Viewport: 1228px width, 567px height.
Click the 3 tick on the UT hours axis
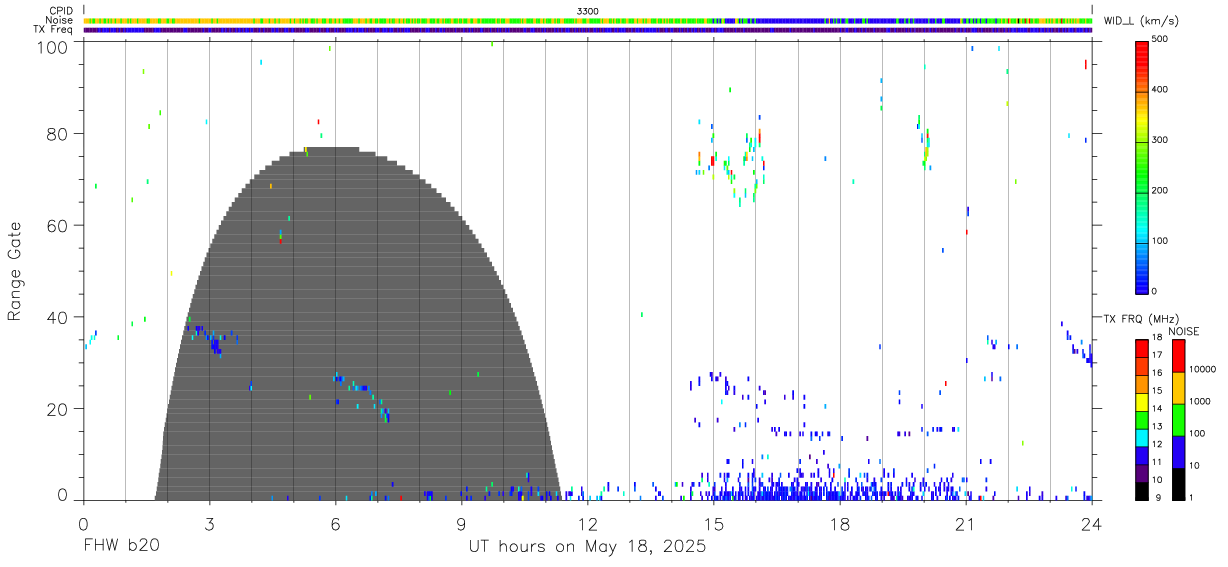point(209,523)
